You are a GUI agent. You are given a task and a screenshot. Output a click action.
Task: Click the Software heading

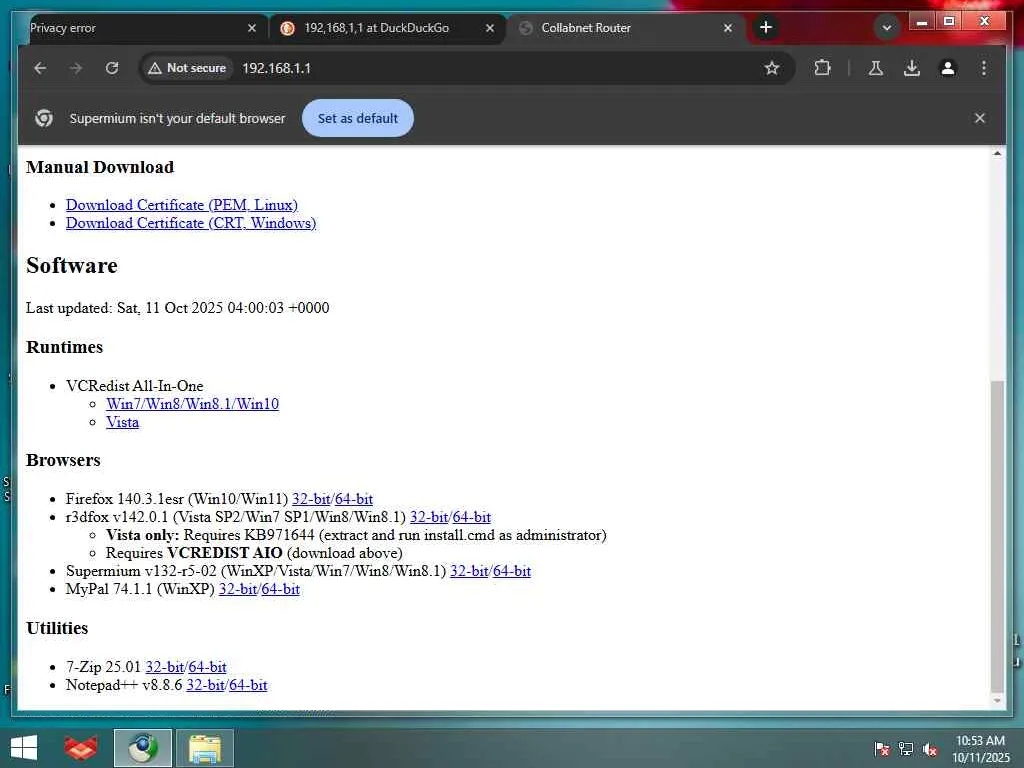point(72,266)
